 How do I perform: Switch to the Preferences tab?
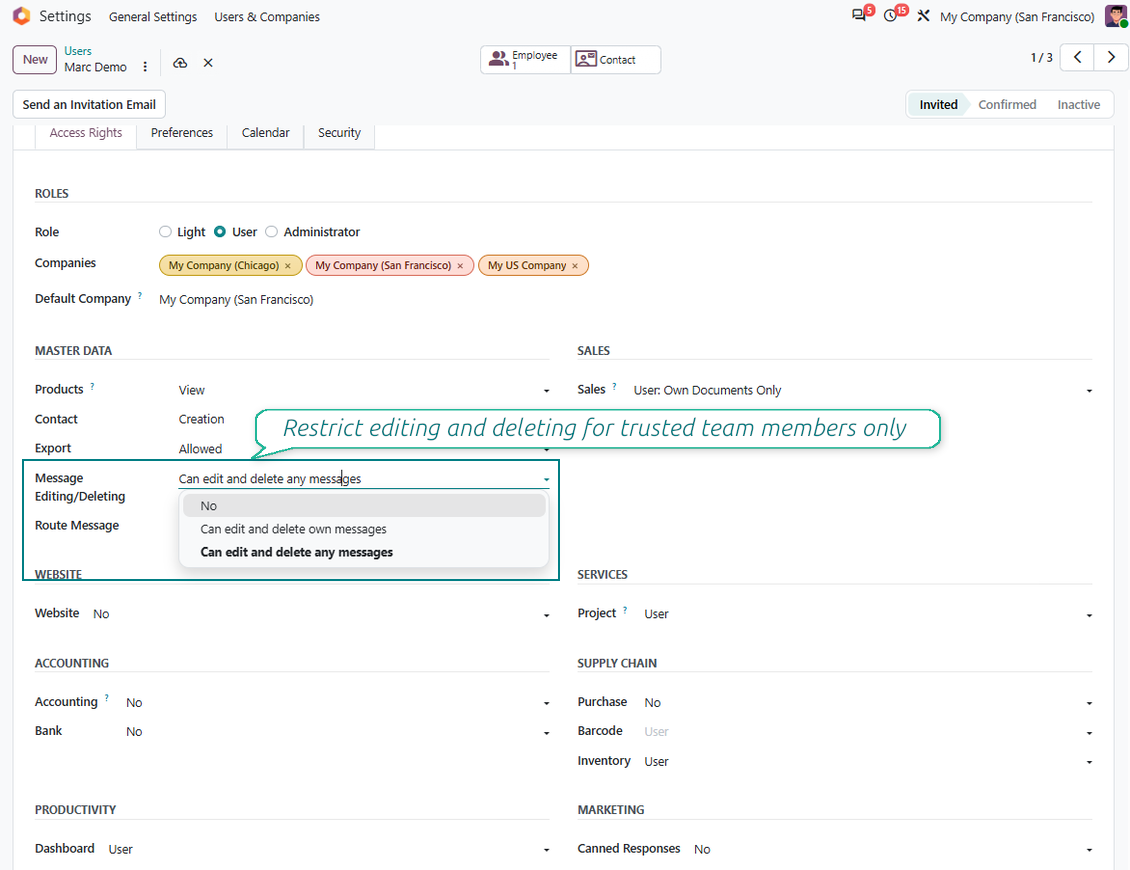[182, 133]
